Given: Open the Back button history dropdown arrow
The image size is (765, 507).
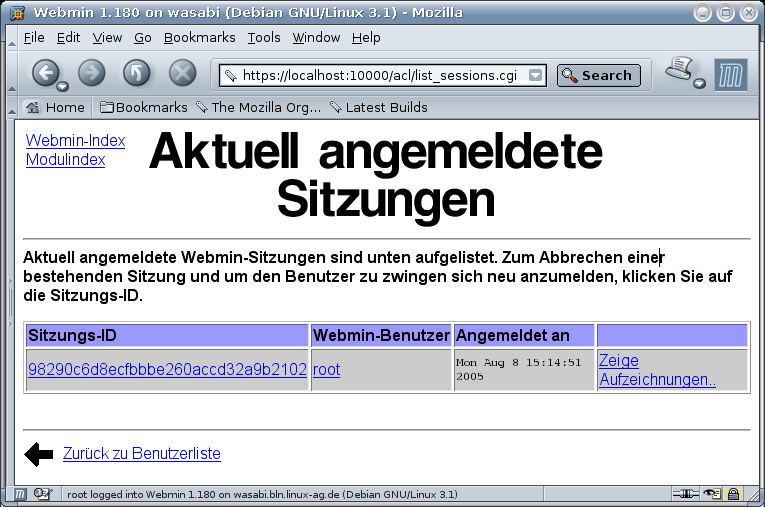Looking at the screenshot, I should [x=62, y=87].
